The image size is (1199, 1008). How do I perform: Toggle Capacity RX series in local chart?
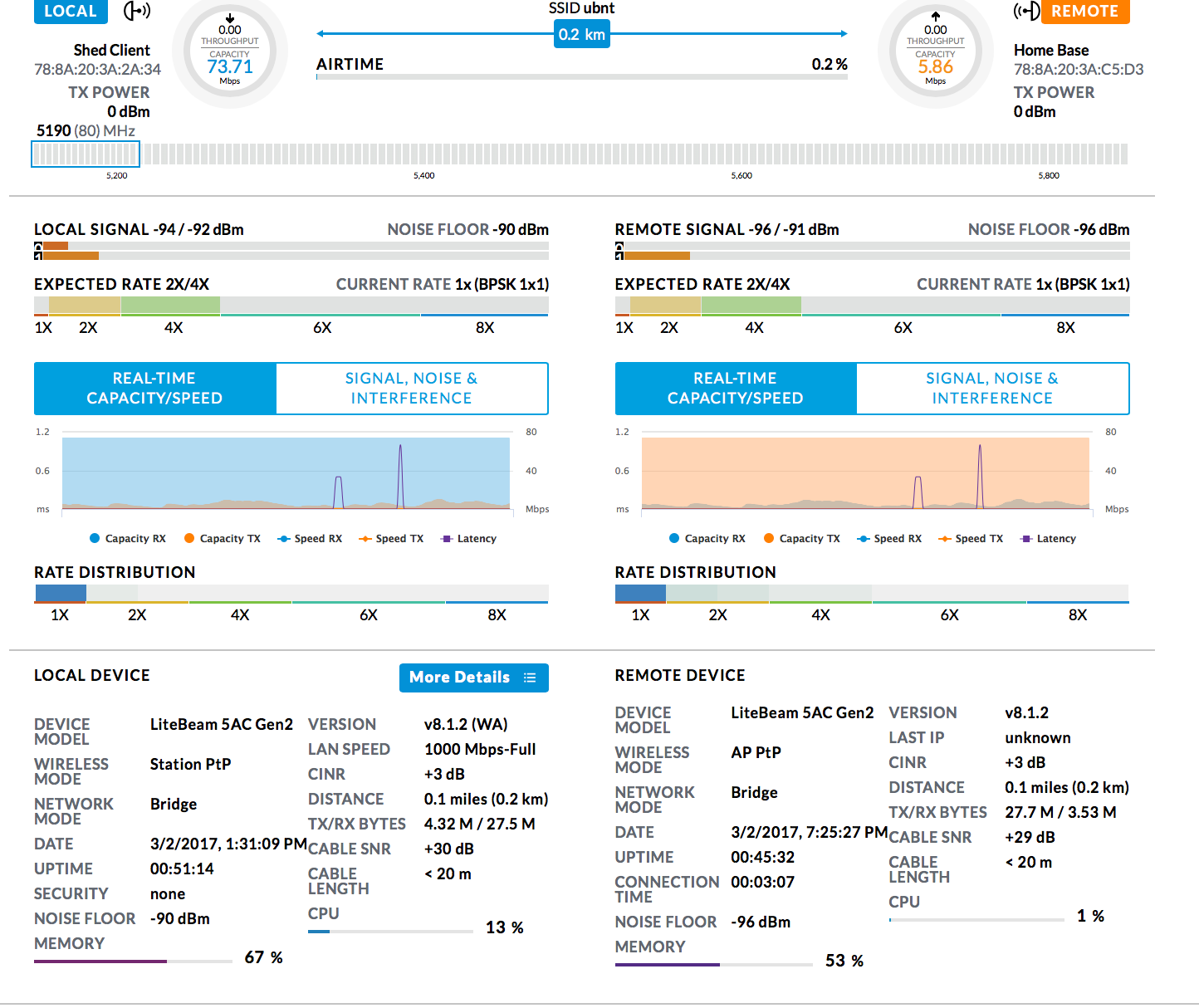click(128, 539)
